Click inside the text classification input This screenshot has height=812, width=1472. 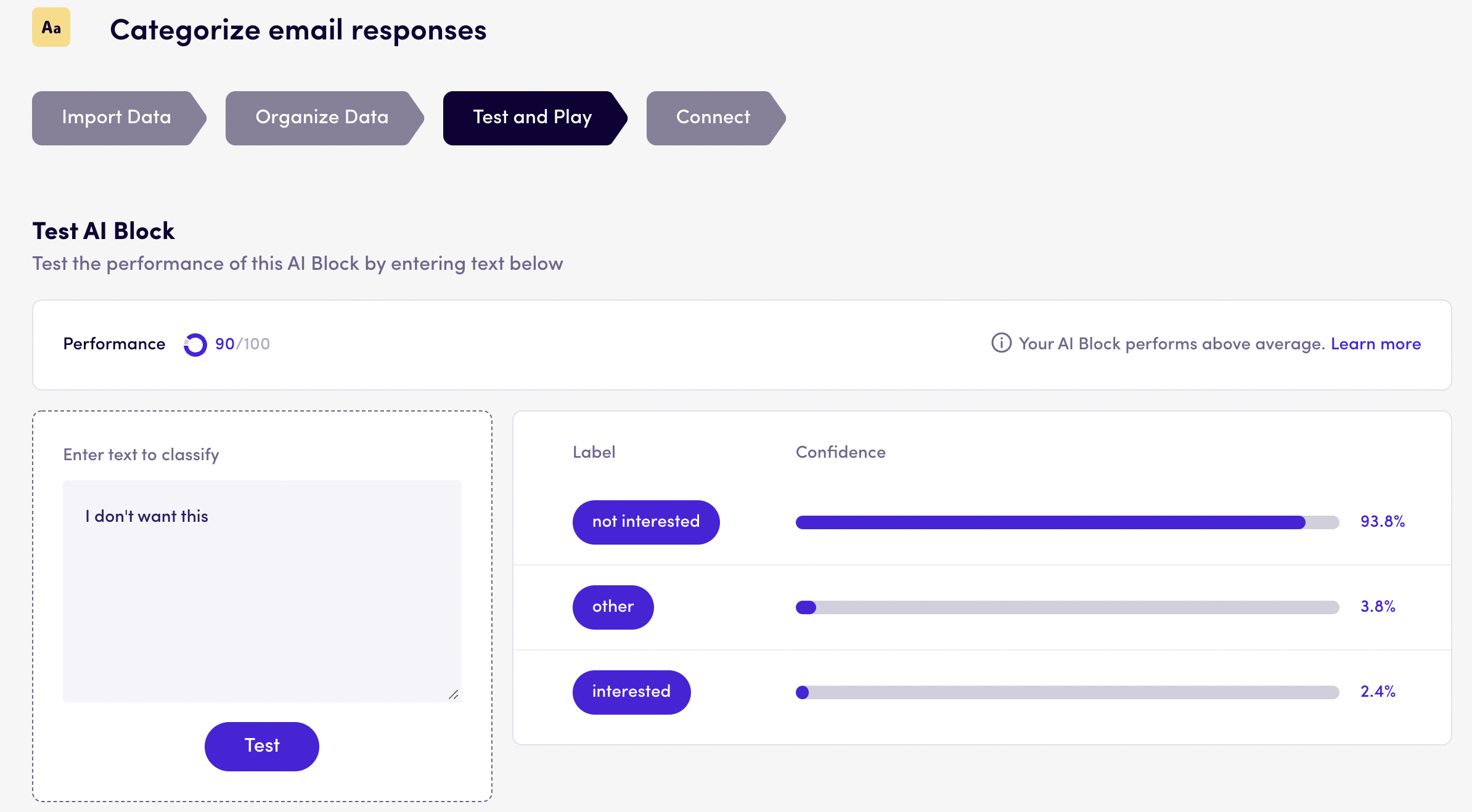pos(261,591)
